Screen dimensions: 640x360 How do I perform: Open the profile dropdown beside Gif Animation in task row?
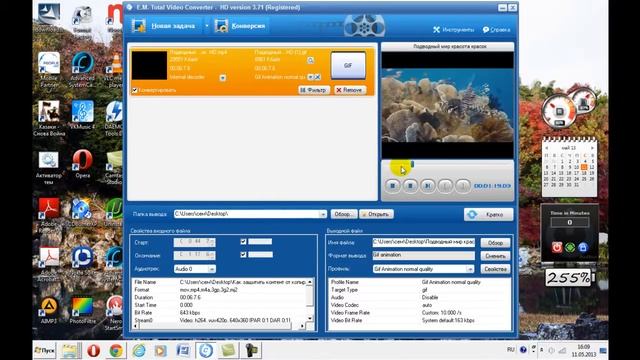pos(310,77)
